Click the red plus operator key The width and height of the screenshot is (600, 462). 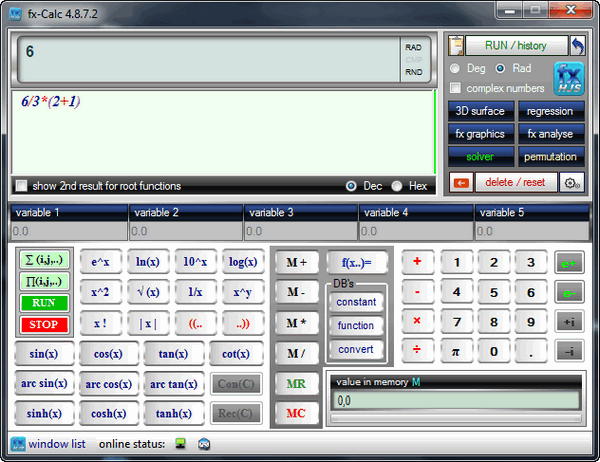click(417, 262)
